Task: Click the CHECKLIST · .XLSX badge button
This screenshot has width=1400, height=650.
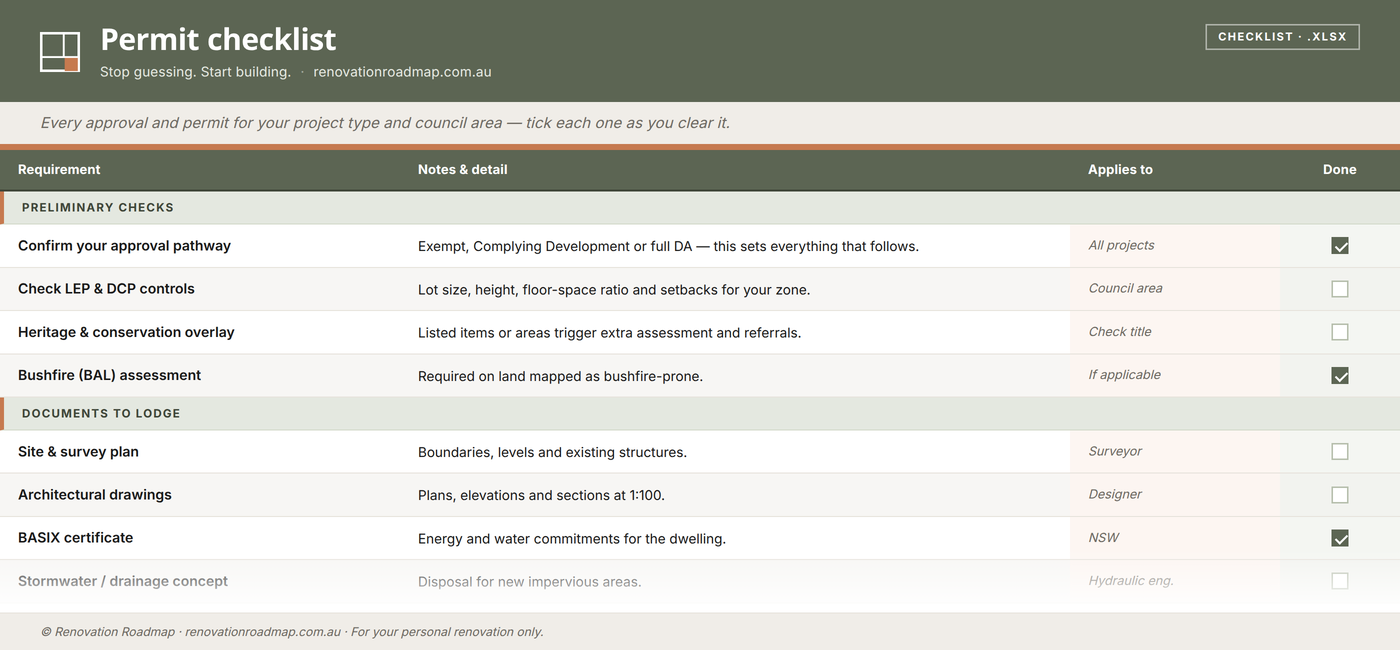Action: [x=1282, y=37]
